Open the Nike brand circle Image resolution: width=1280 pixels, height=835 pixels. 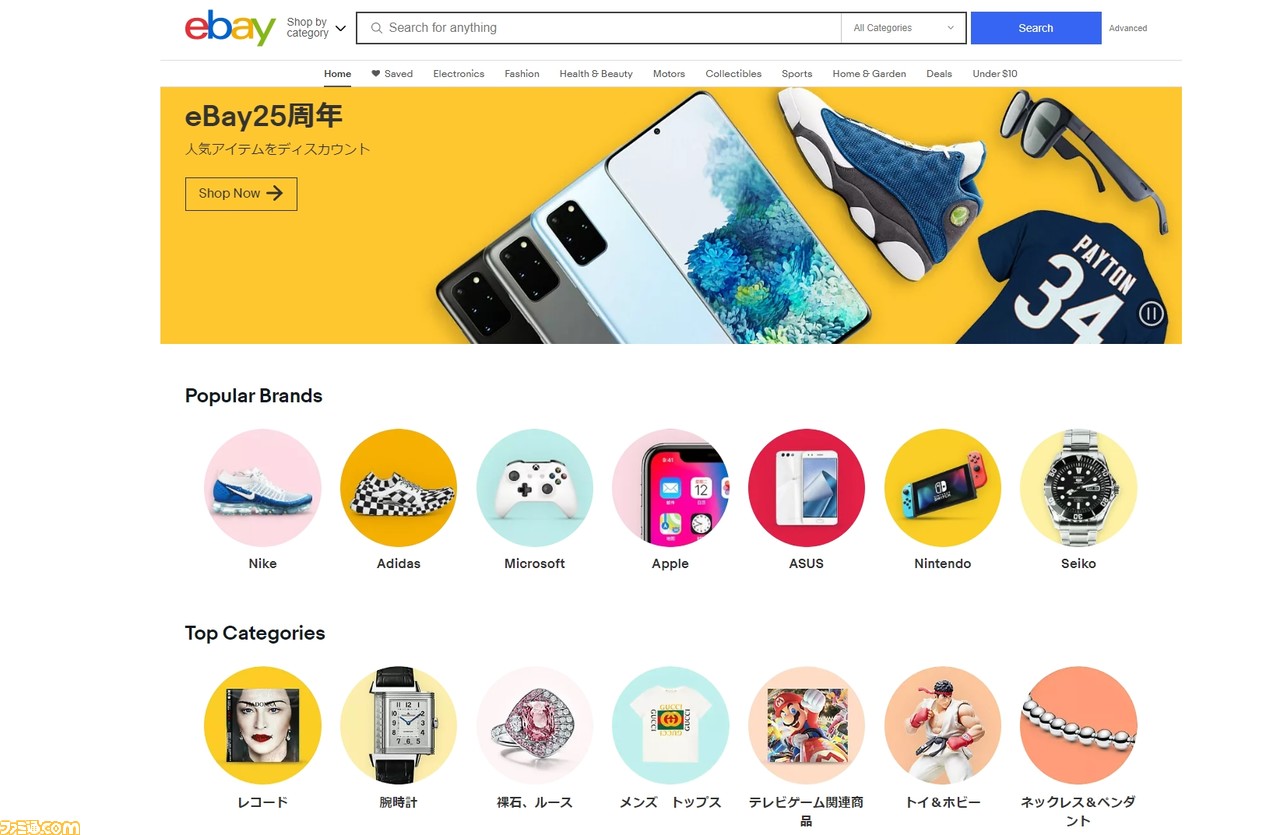262,488
